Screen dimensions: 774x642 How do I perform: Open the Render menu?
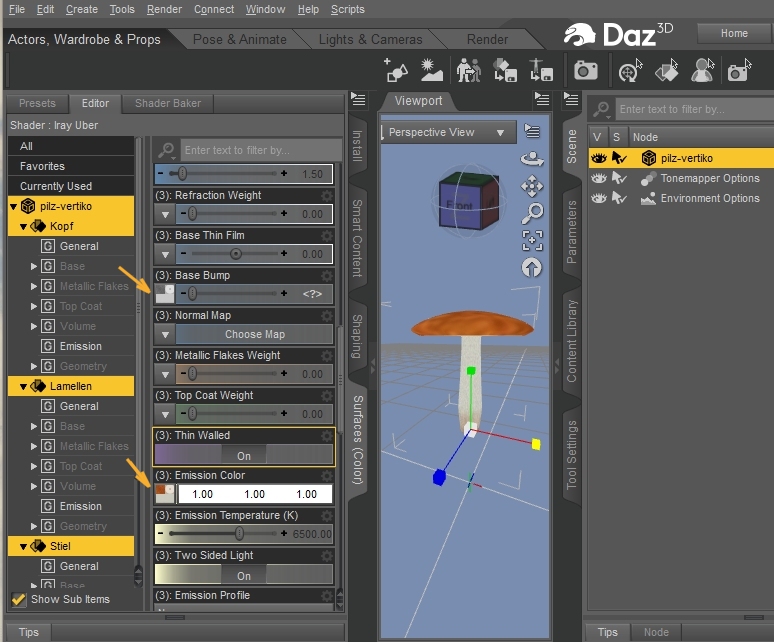(x=164, y=9)
